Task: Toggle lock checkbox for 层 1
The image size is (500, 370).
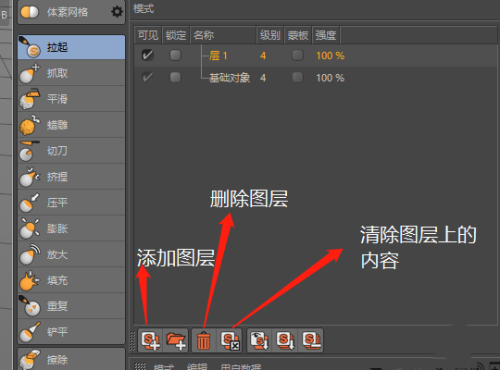Action: pos(175,55)
